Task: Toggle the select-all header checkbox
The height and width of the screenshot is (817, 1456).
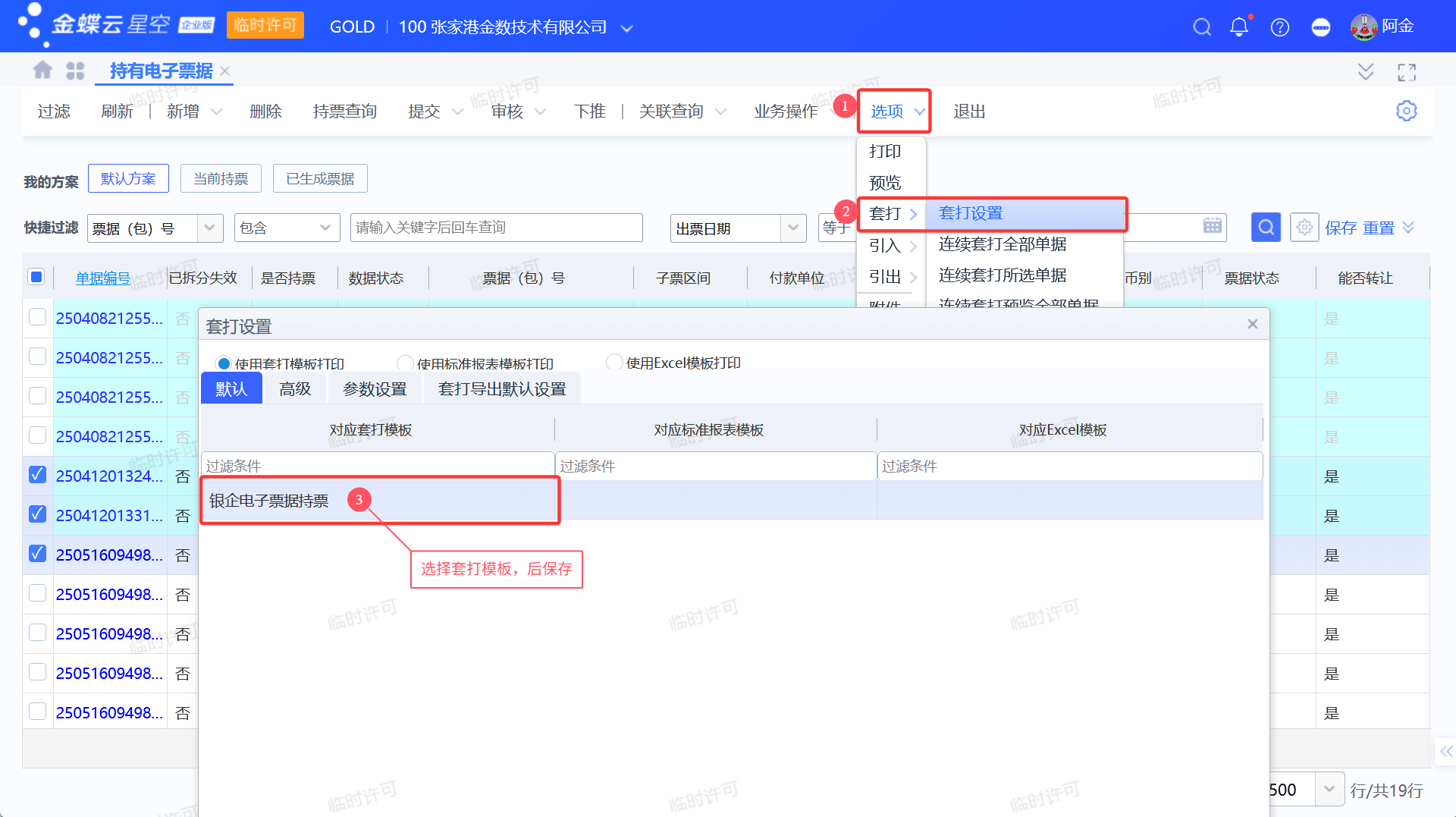Action: (x=36, y=277)
